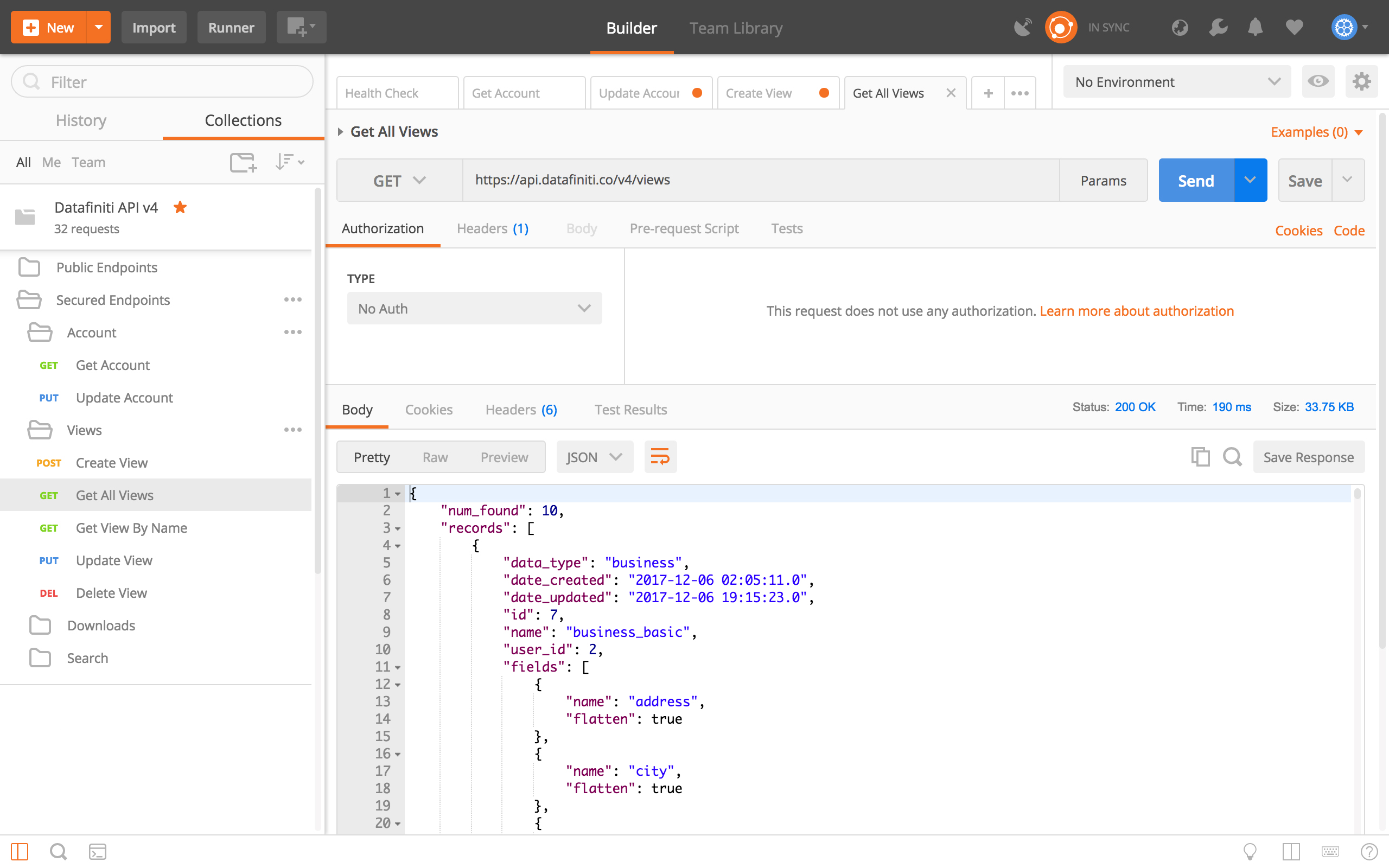The width and height of the screenshot is (1389, 868).
Task: Open the environment quick look eye
Action: click(x=1318, y=81)
